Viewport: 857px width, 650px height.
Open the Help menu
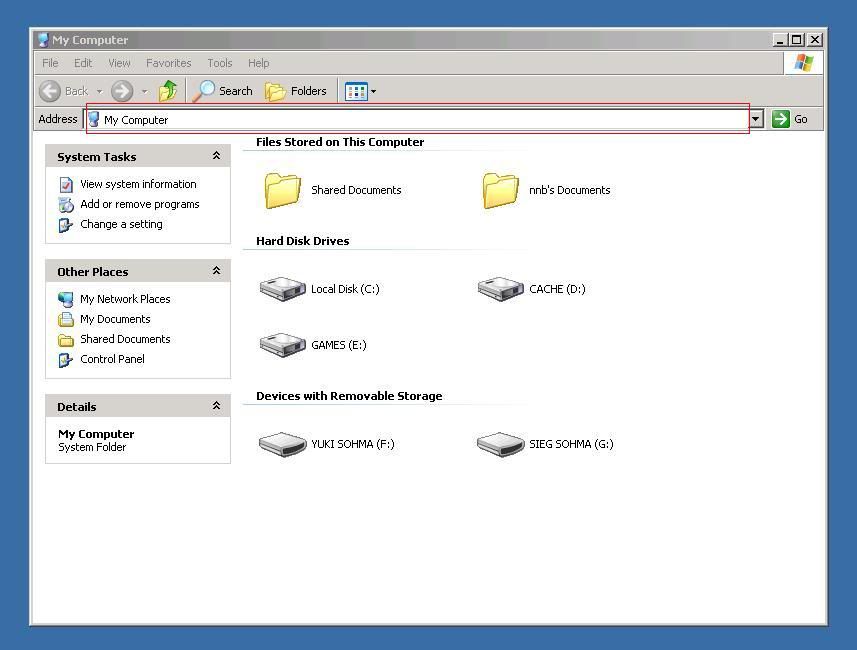click(259, 63)
